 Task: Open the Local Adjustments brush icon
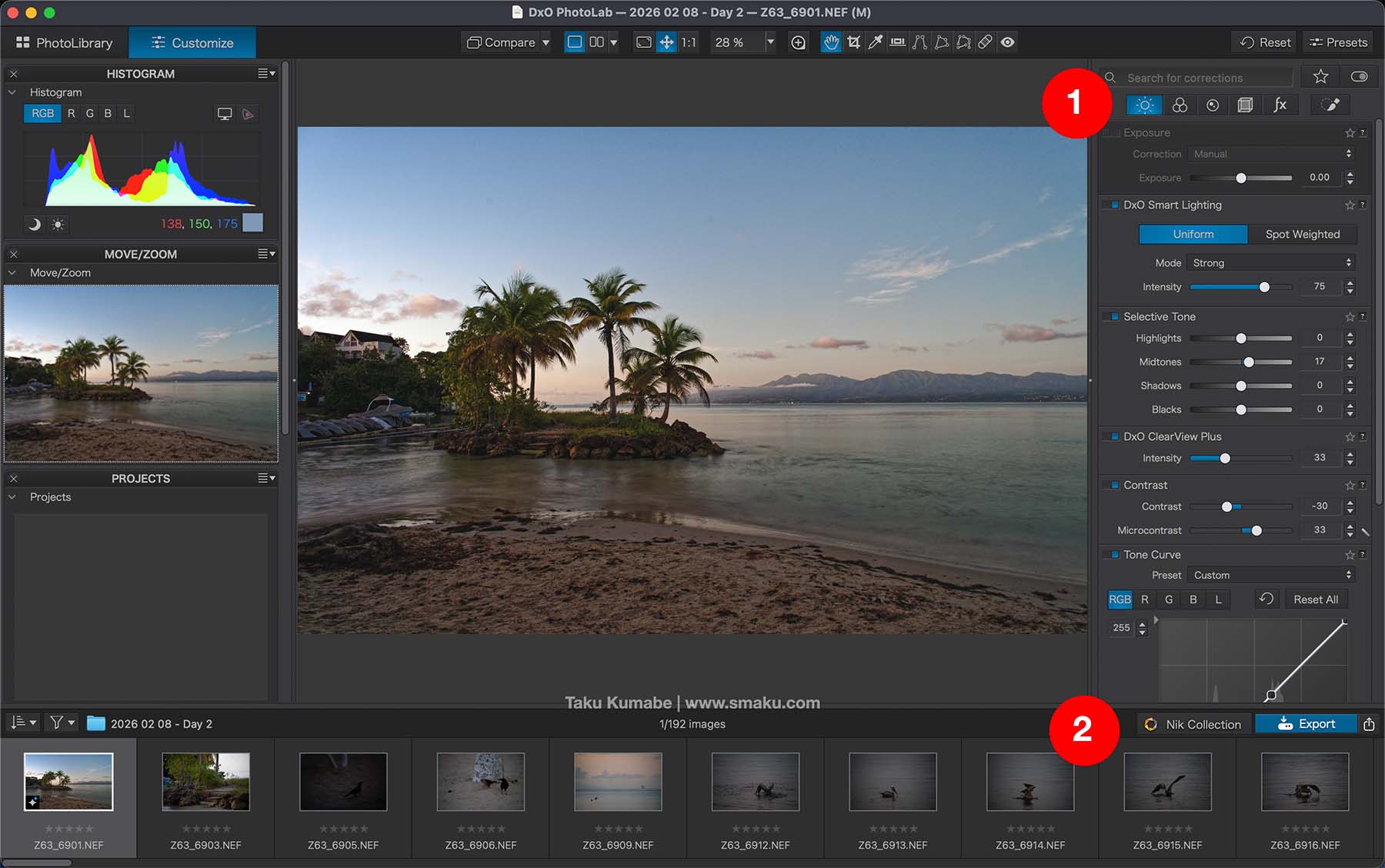pyautogui.click(x=1330, y=105)
